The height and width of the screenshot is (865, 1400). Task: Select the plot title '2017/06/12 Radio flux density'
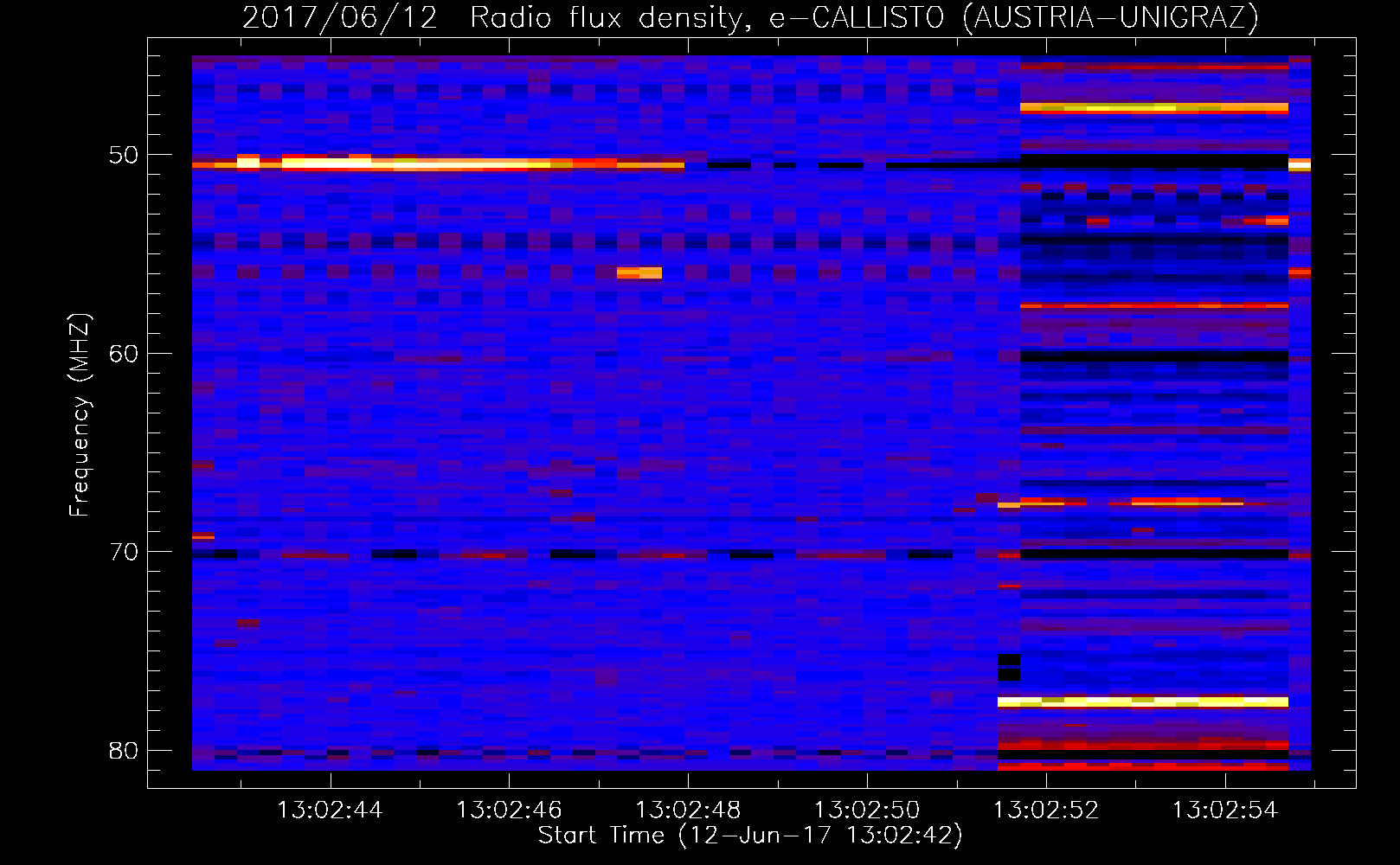495,18
